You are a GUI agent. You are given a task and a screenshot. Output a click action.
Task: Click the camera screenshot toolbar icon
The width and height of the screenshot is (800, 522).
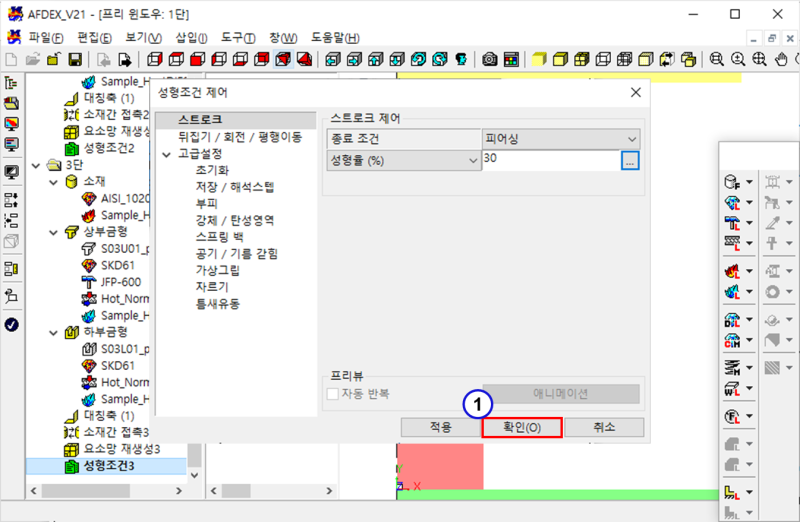[x=491, y=59]
